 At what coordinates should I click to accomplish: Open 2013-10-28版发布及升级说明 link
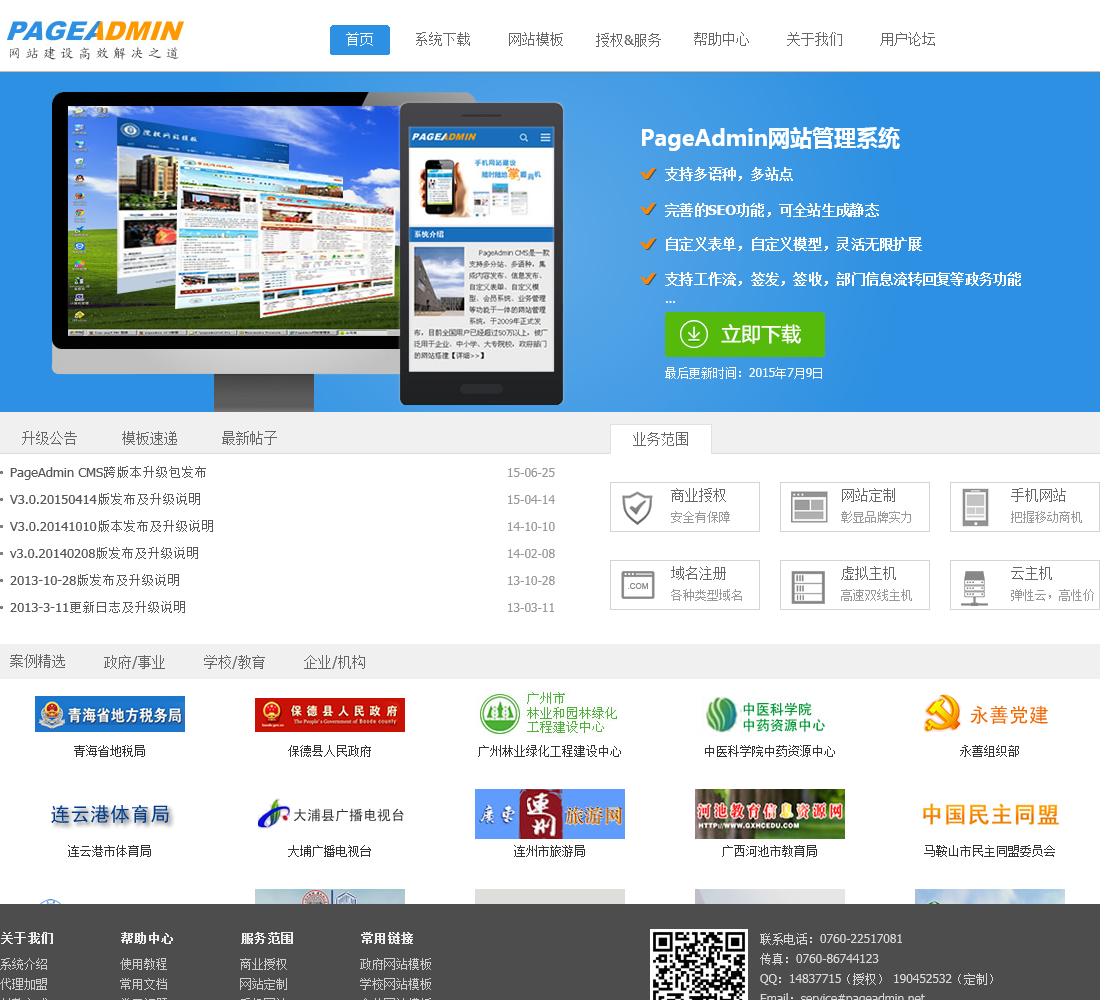pyautogui.click(x=95, y=580)
